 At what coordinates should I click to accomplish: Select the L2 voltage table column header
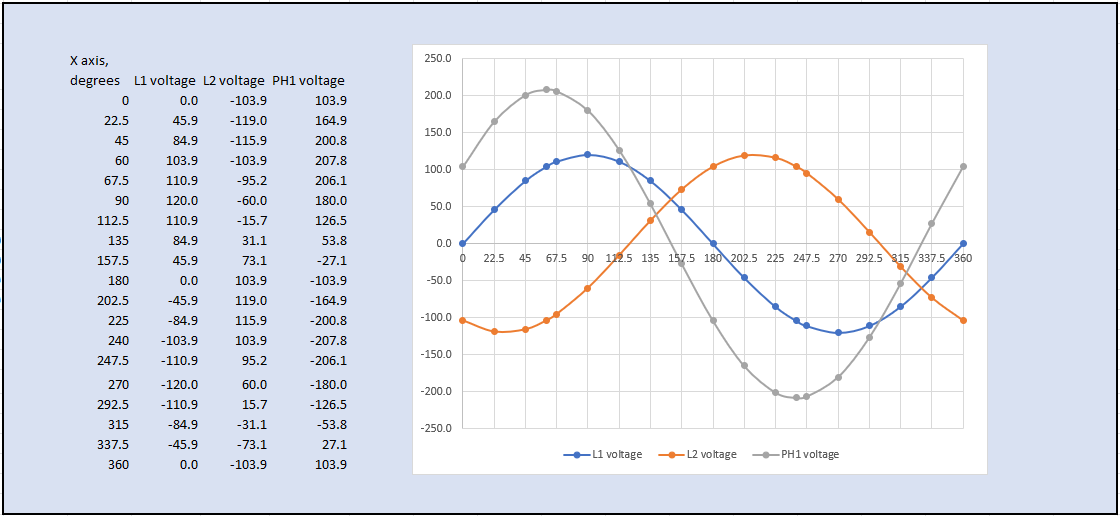coord(234,81)
